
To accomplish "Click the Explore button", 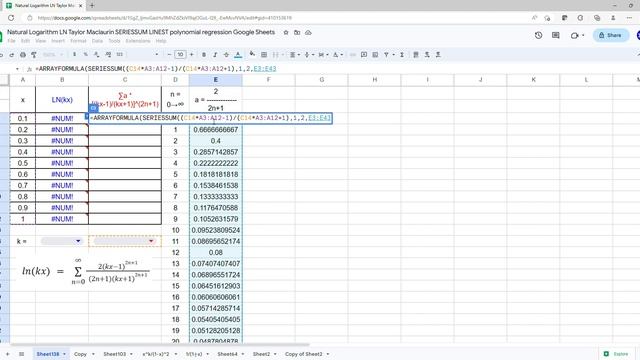I will [616, 354].
